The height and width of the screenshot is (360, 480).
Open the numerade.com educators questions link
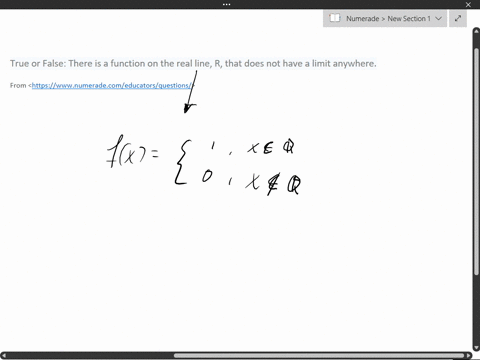pyautogui.click(x=112, y=85)
